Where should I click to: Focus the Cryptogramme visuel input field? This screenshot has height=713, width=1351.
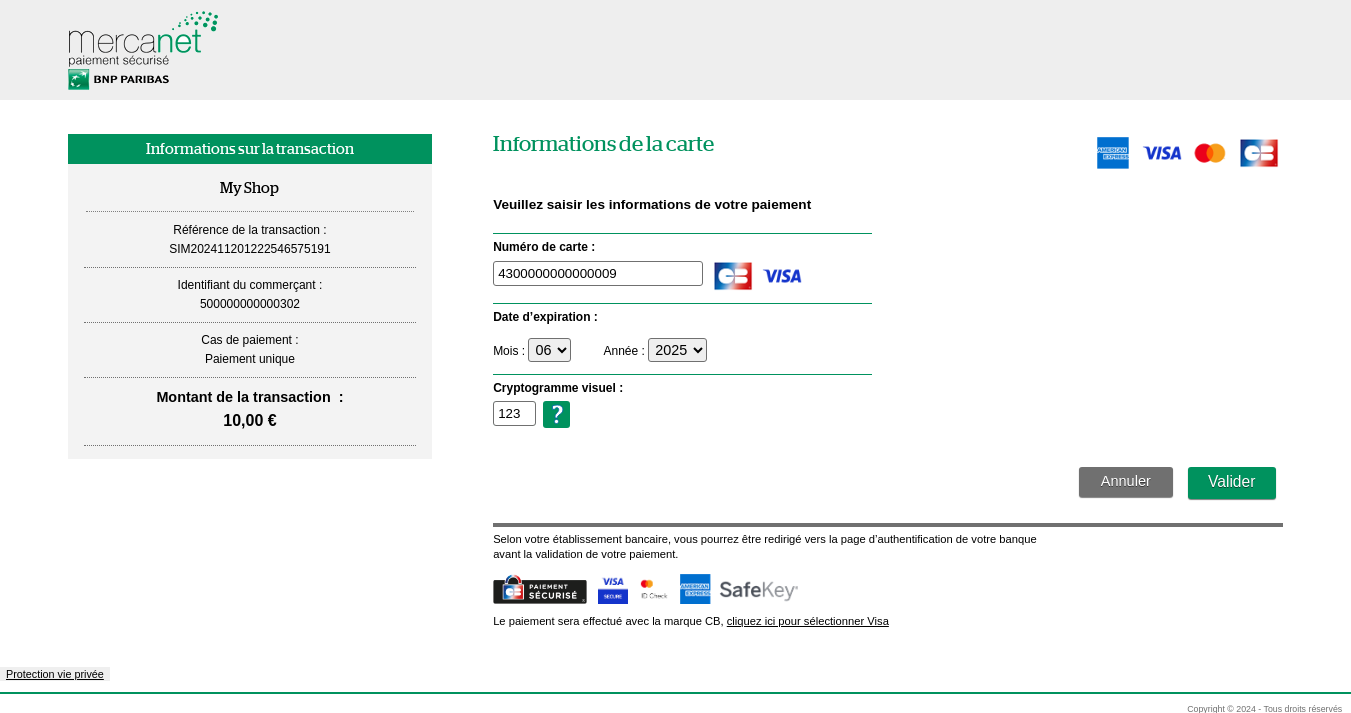coord(514,414)
